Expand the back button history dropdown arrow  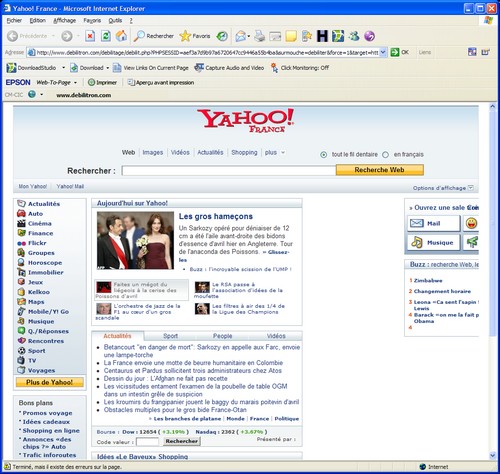(x=53, y=36)
